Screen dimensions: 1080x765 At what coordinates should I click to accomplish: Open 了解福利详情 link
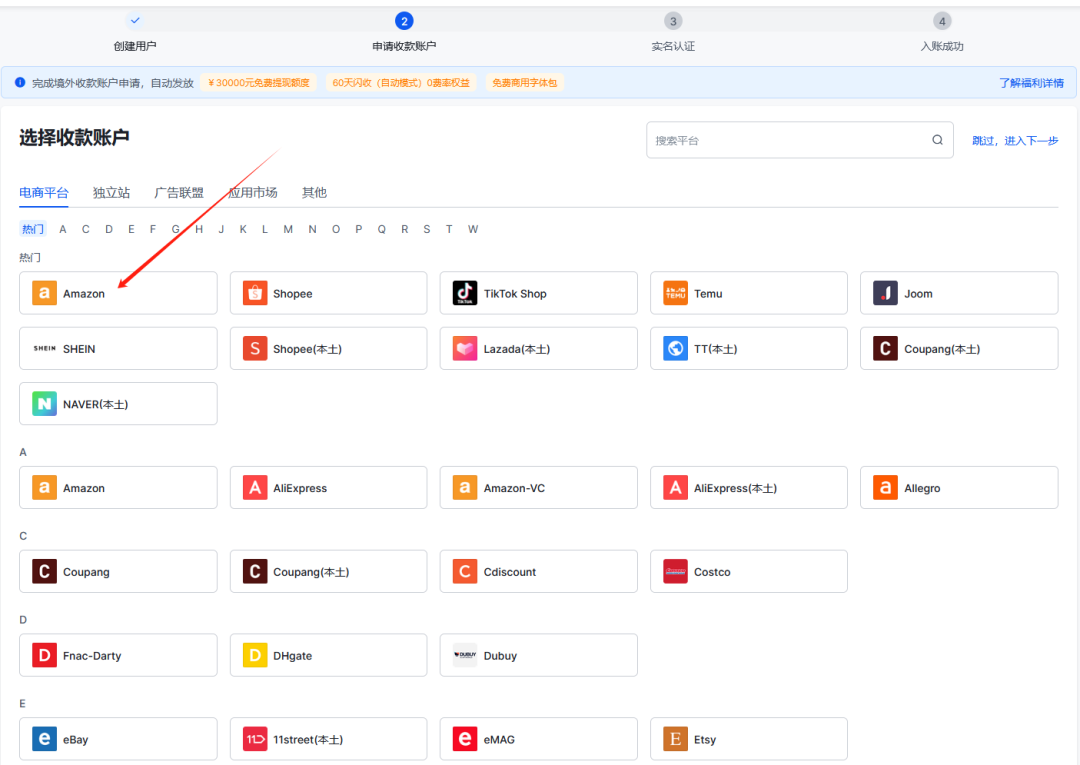[x=1031, y=83]
